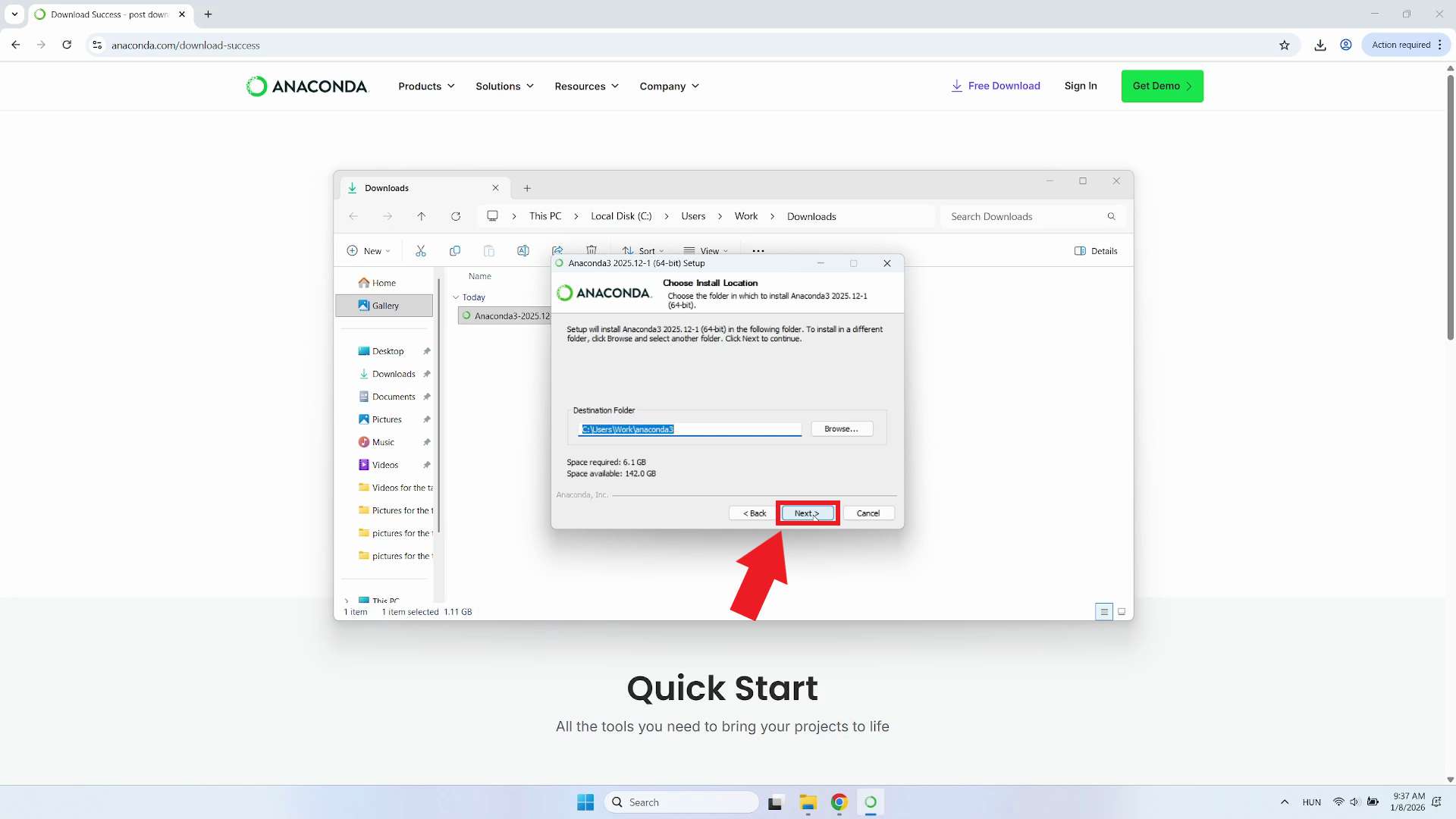Click the Delete trash icon in Explorer toolbar

click(x=591, y=249)
